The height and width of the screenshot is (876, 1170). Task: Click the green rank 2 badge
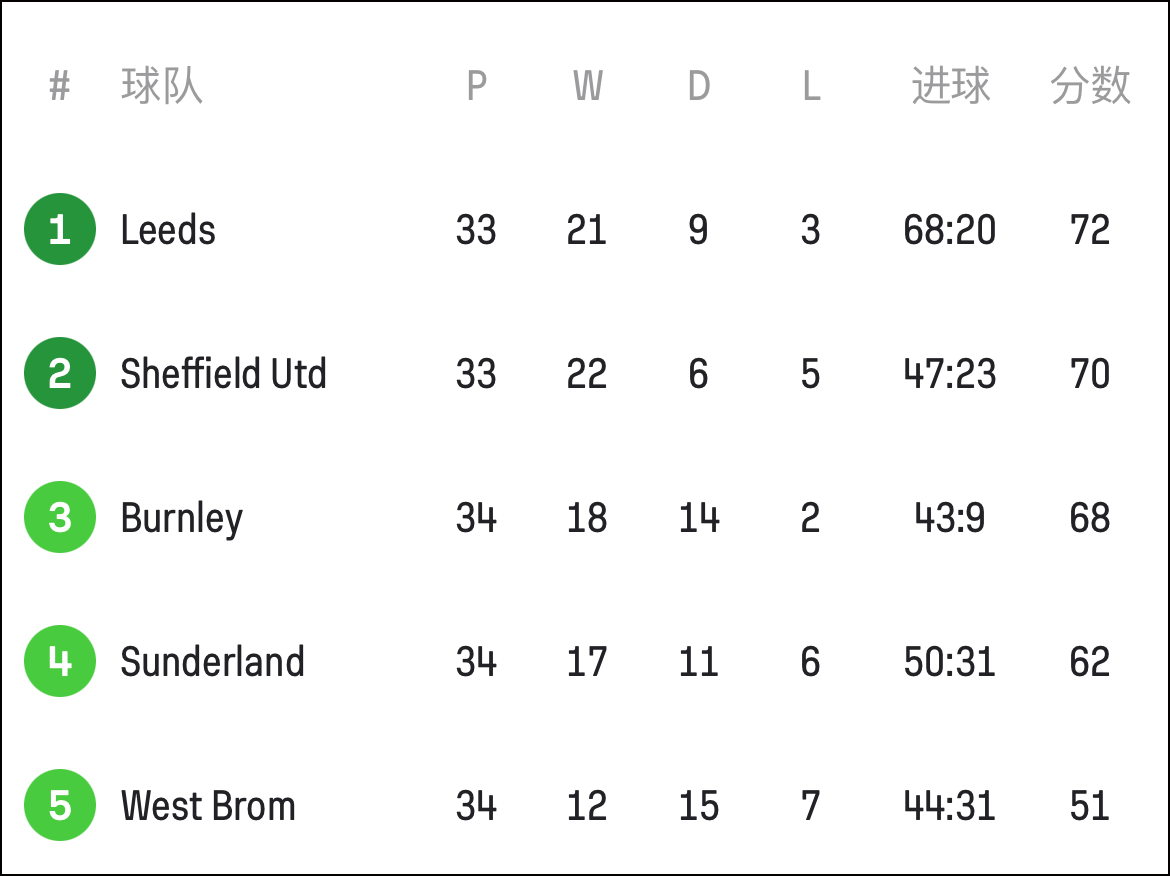pyautogui.click(x=60, y=373)
